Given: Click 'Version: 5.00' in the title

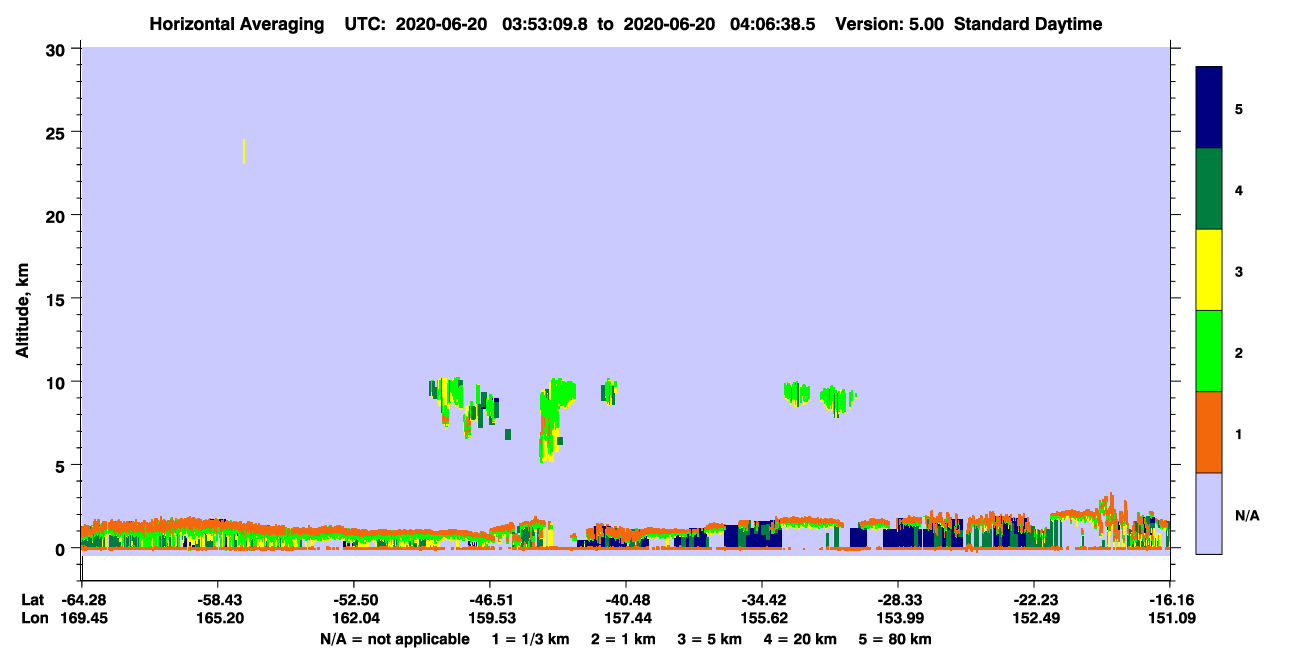Looking at the screenshot, I should [x=892, y=24].
